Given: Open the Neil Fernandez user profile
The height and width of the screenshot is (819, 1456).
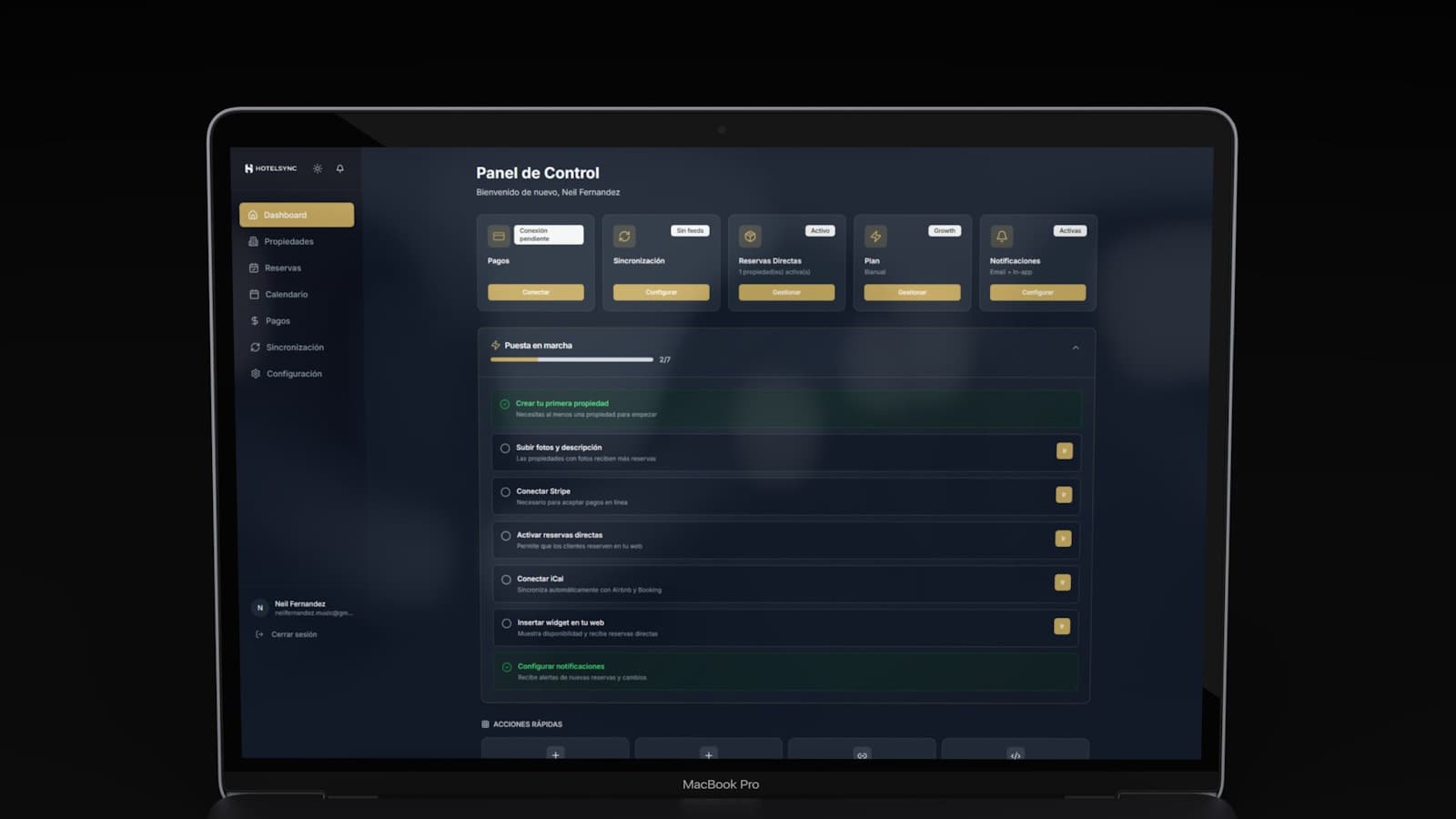Looking at the screenshot, I should coord(302,608).
